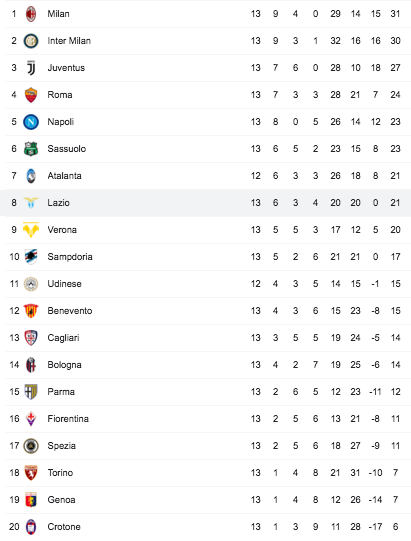The height and width of the screenshot is (541, 411).
Task: Click the Verona yellow logo
Action: 31,230
